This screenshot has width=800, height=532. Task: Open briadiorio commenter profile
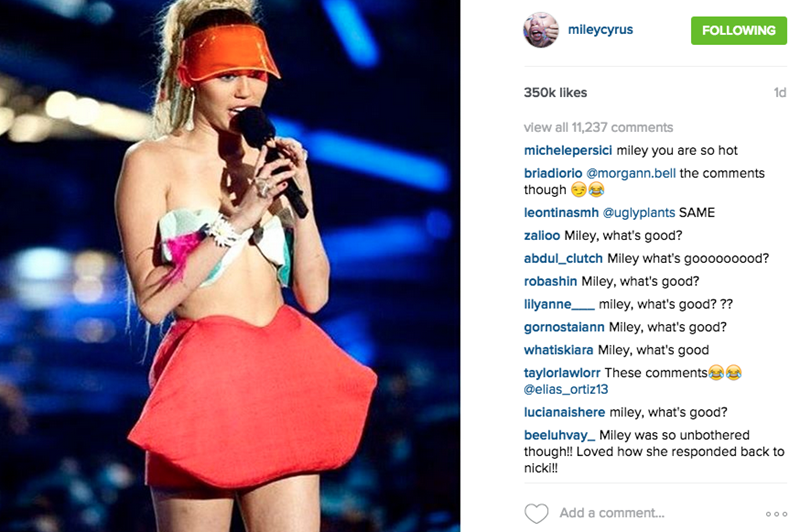click(x=553, y=173)
